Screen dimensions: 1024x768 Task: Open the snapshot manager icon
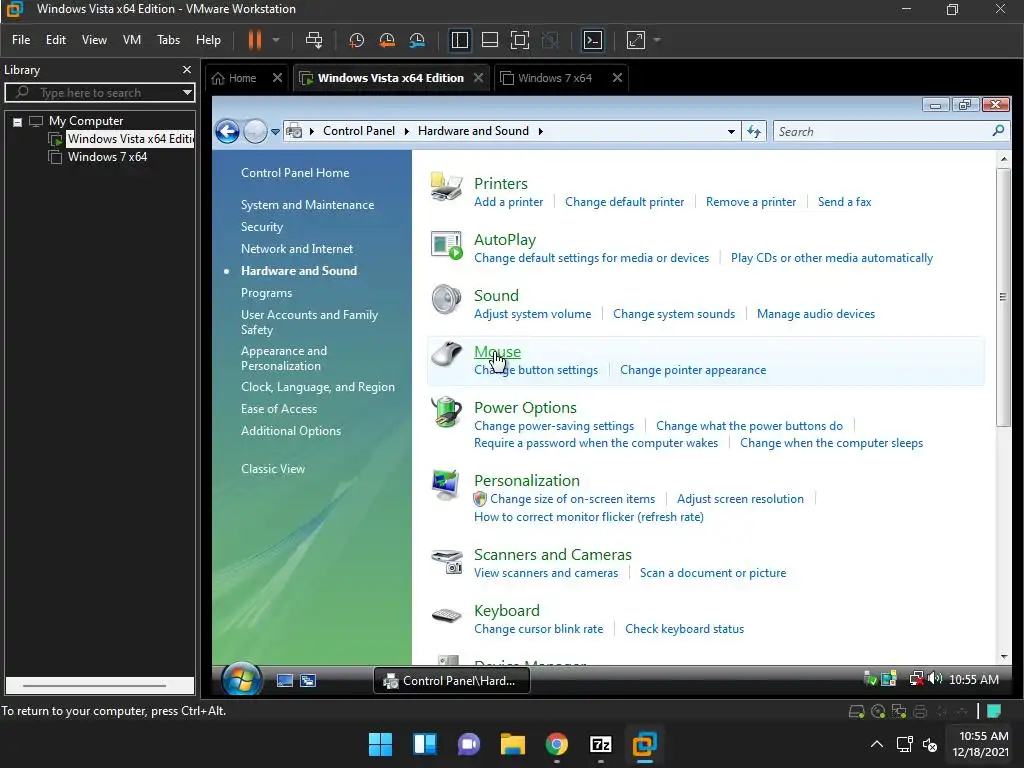click(417, 40)
